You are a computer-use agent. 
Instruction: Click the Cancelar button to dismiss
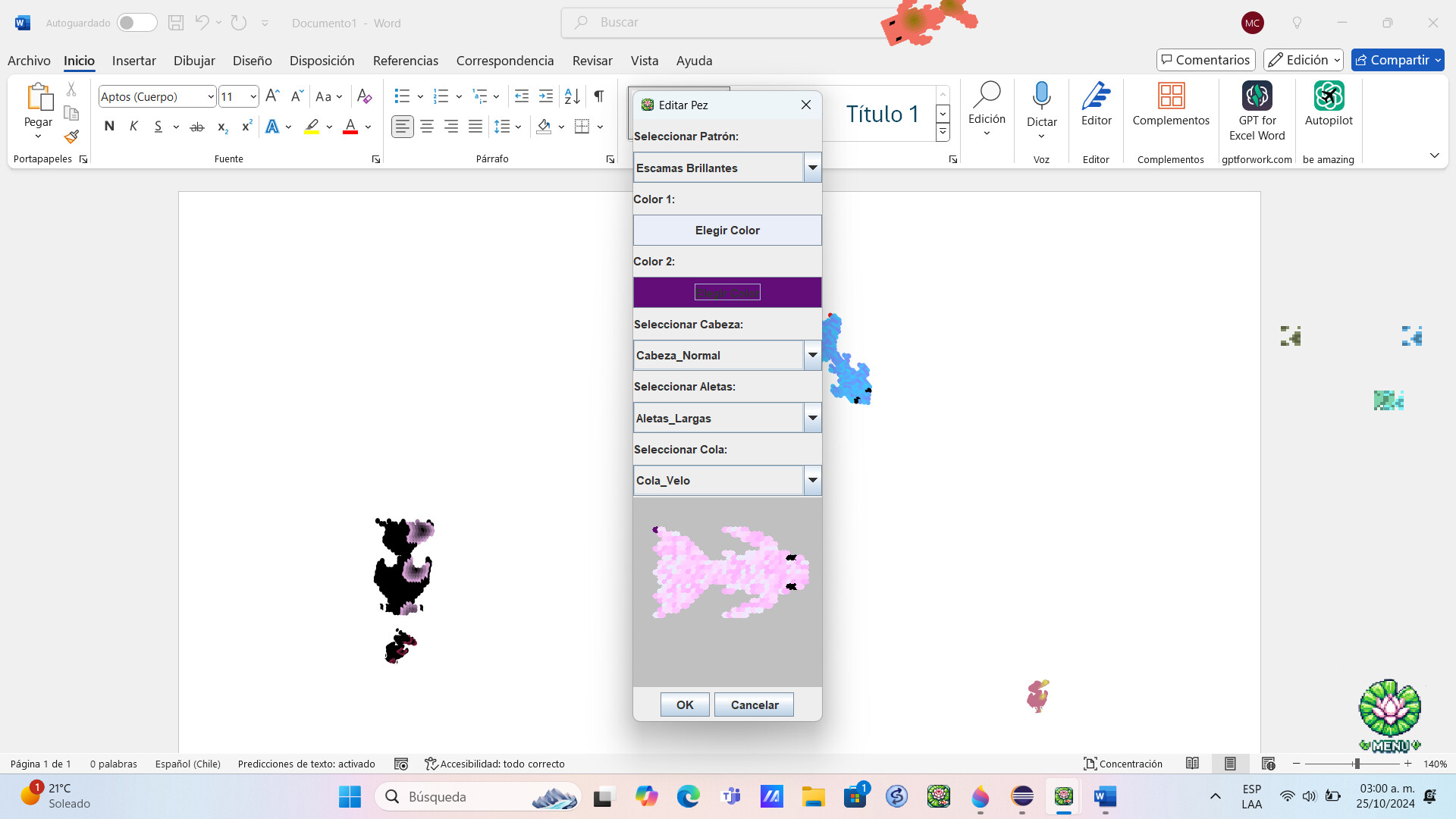click(x=754, y=704)
